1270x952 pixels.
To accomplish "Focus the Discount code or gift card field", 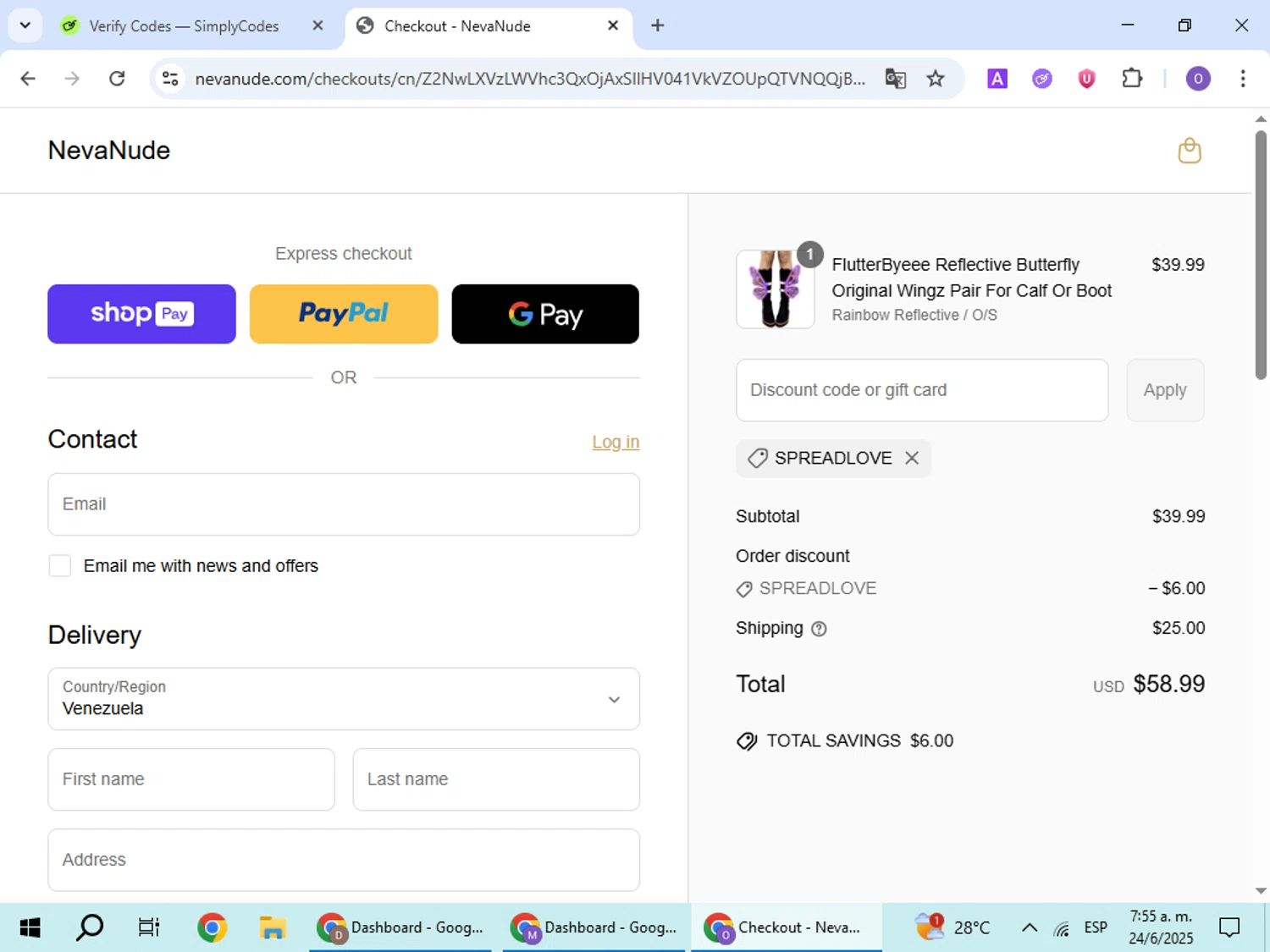I will (922, 390).
